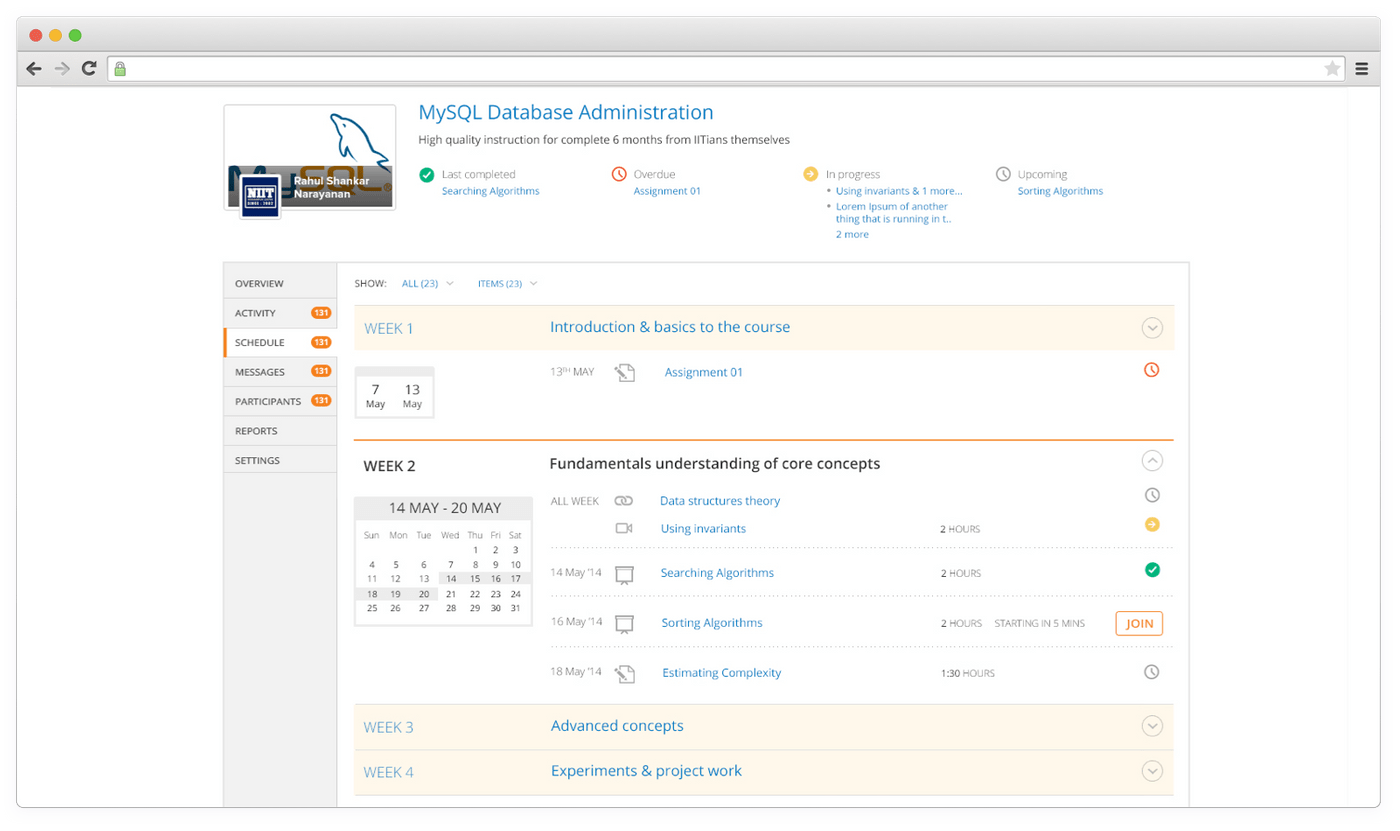
Task: Open Assignment 01 under Overdue
Action: [x=667, y=191]
